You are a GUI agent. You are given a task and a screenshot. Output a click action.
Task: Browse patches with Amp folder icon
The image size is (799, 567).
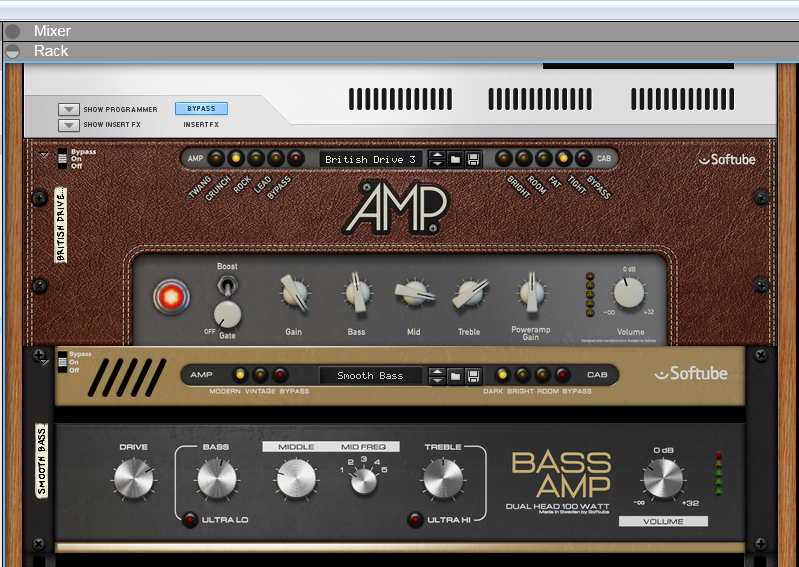pyautogui.click(x=455, y=159)
